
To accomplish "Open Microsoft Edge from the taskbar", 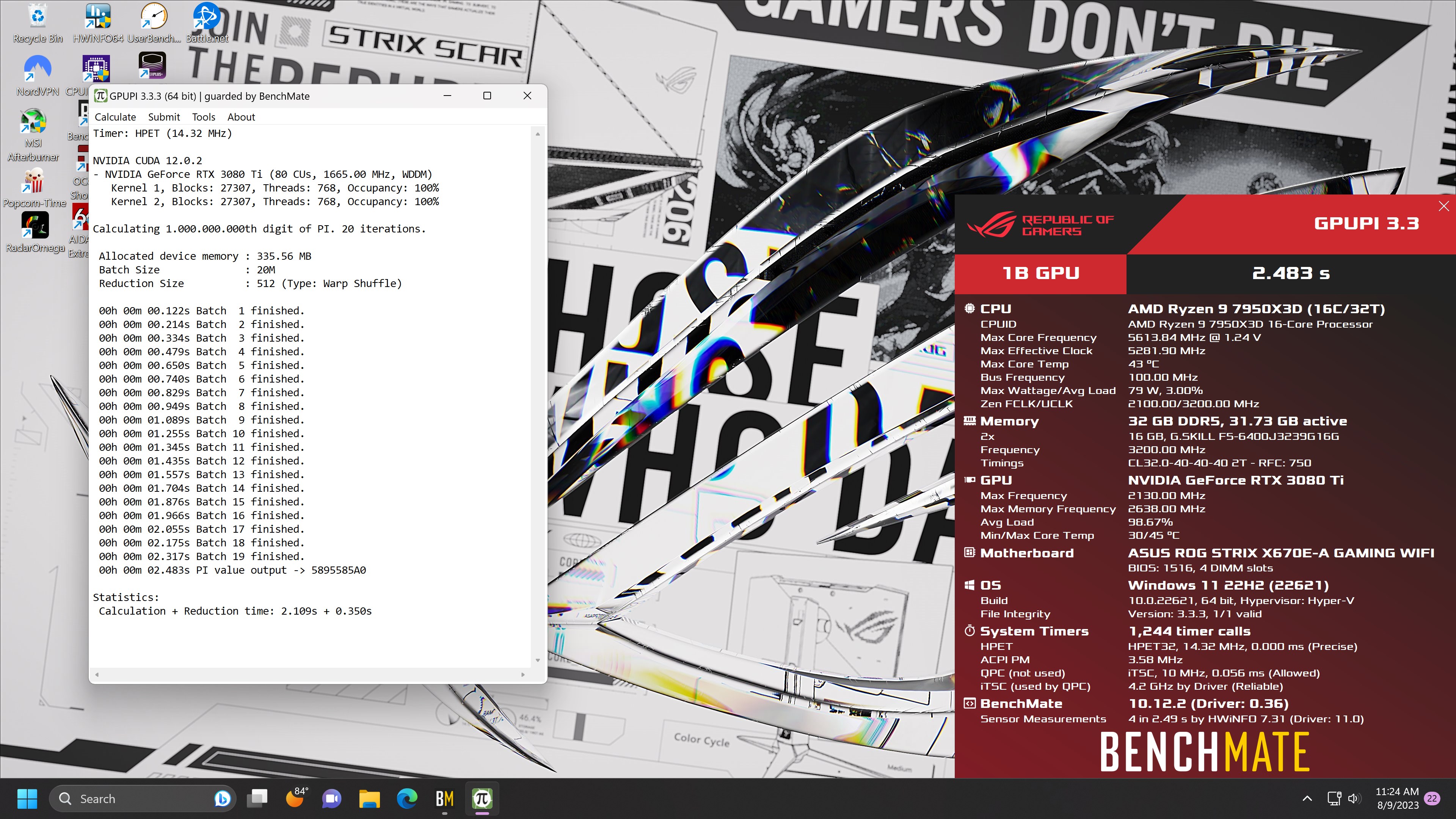I will point(407,799).
